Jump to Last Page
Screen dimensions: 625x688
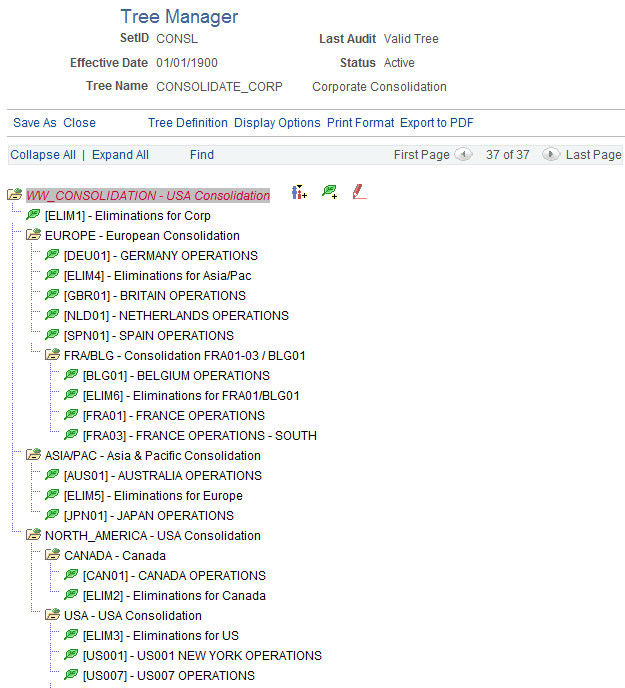click(593, 155)
